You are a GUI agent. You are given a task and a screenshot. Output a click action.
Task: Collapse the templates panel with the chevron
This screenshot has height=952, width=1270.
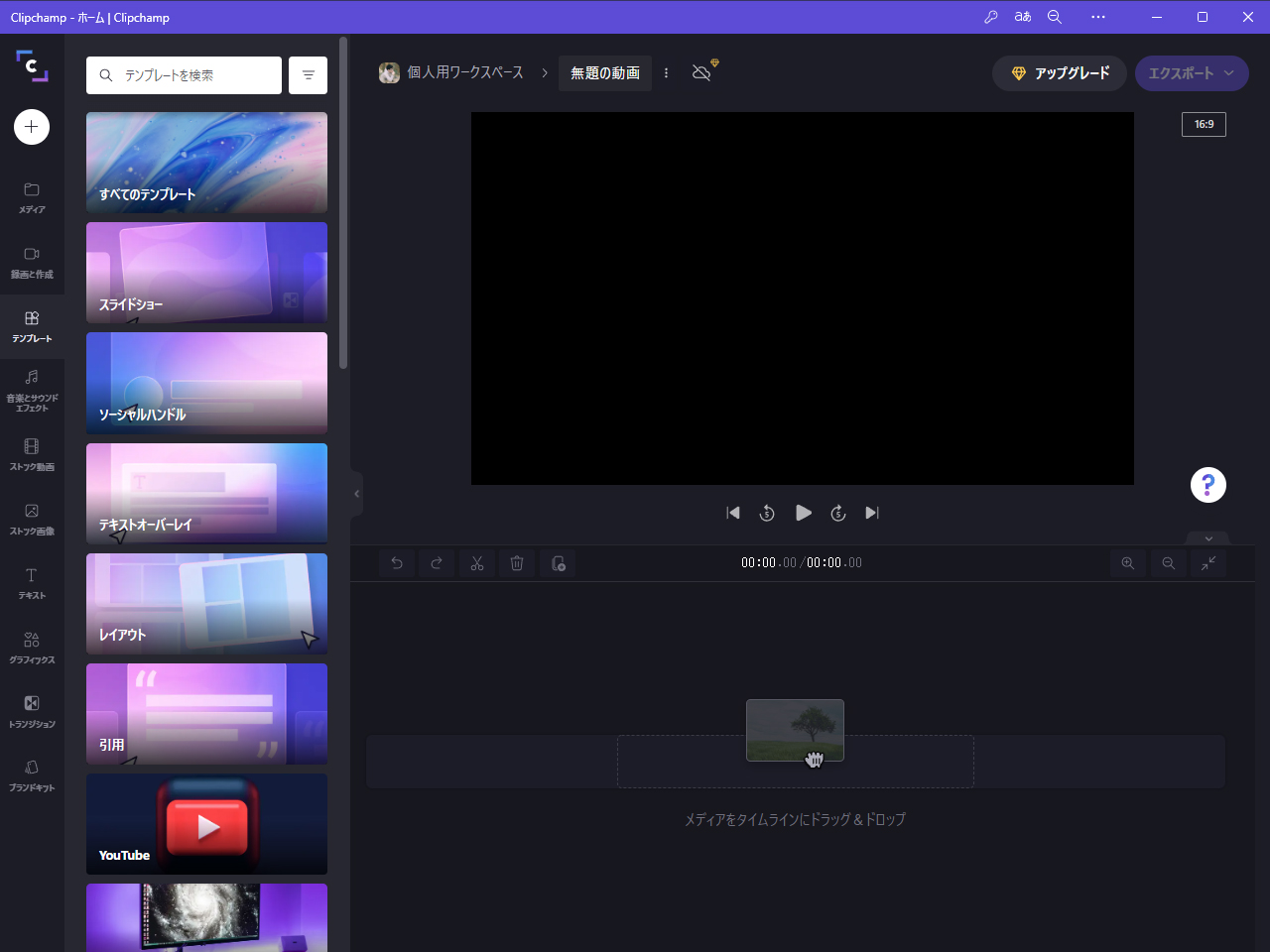355,493
